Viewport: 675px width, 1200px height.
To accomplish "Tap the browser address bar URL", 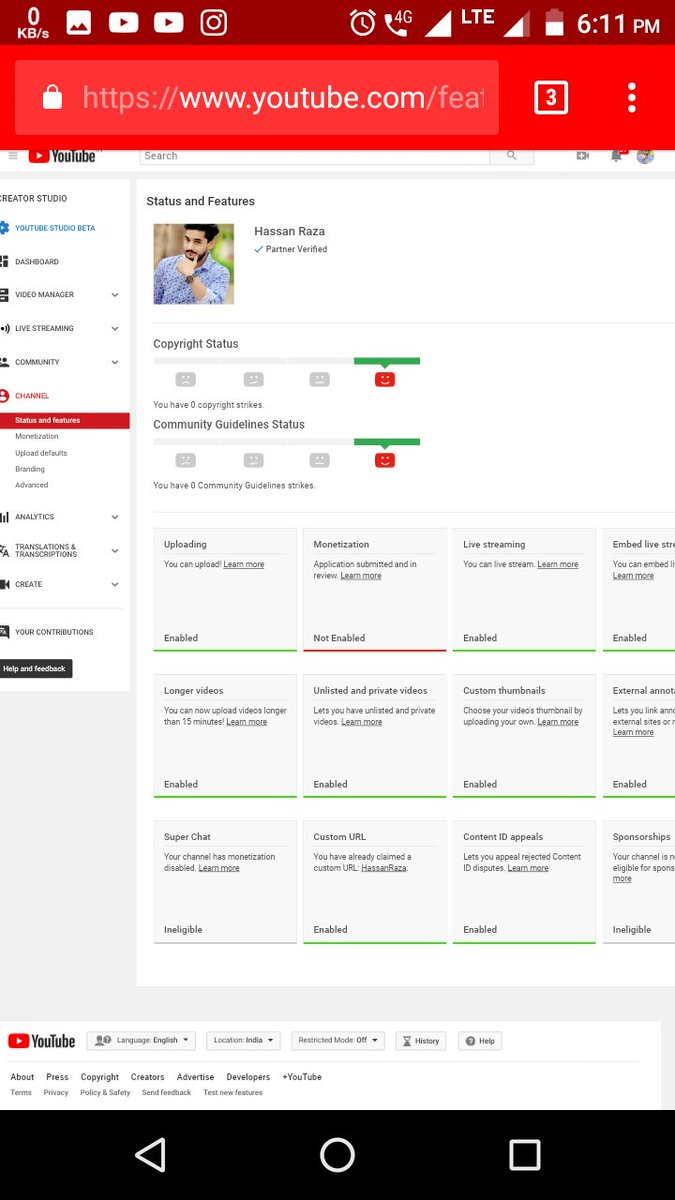I will [283, 97].
